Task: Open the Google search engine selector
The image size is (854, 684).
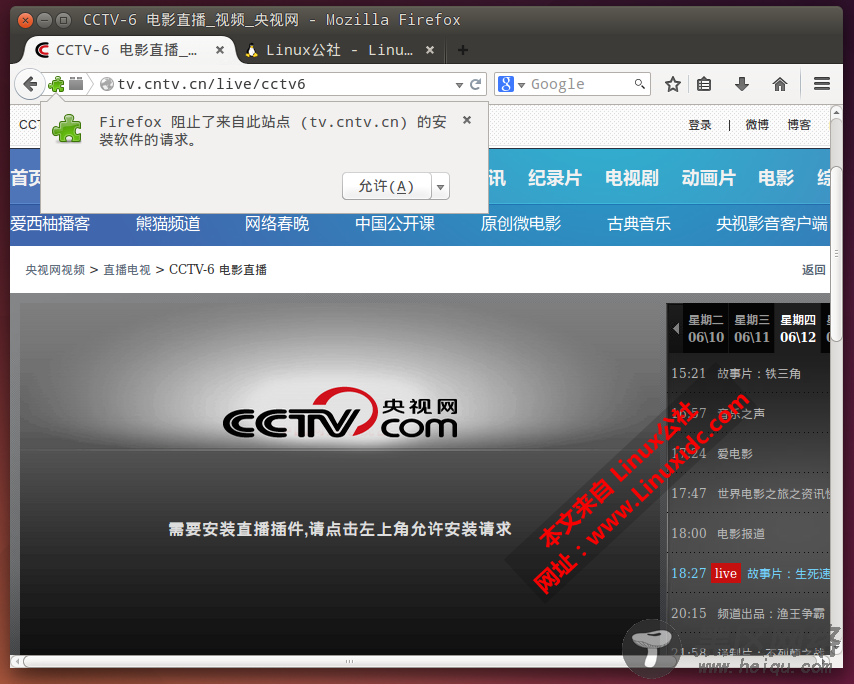Action: coord(511,84)
